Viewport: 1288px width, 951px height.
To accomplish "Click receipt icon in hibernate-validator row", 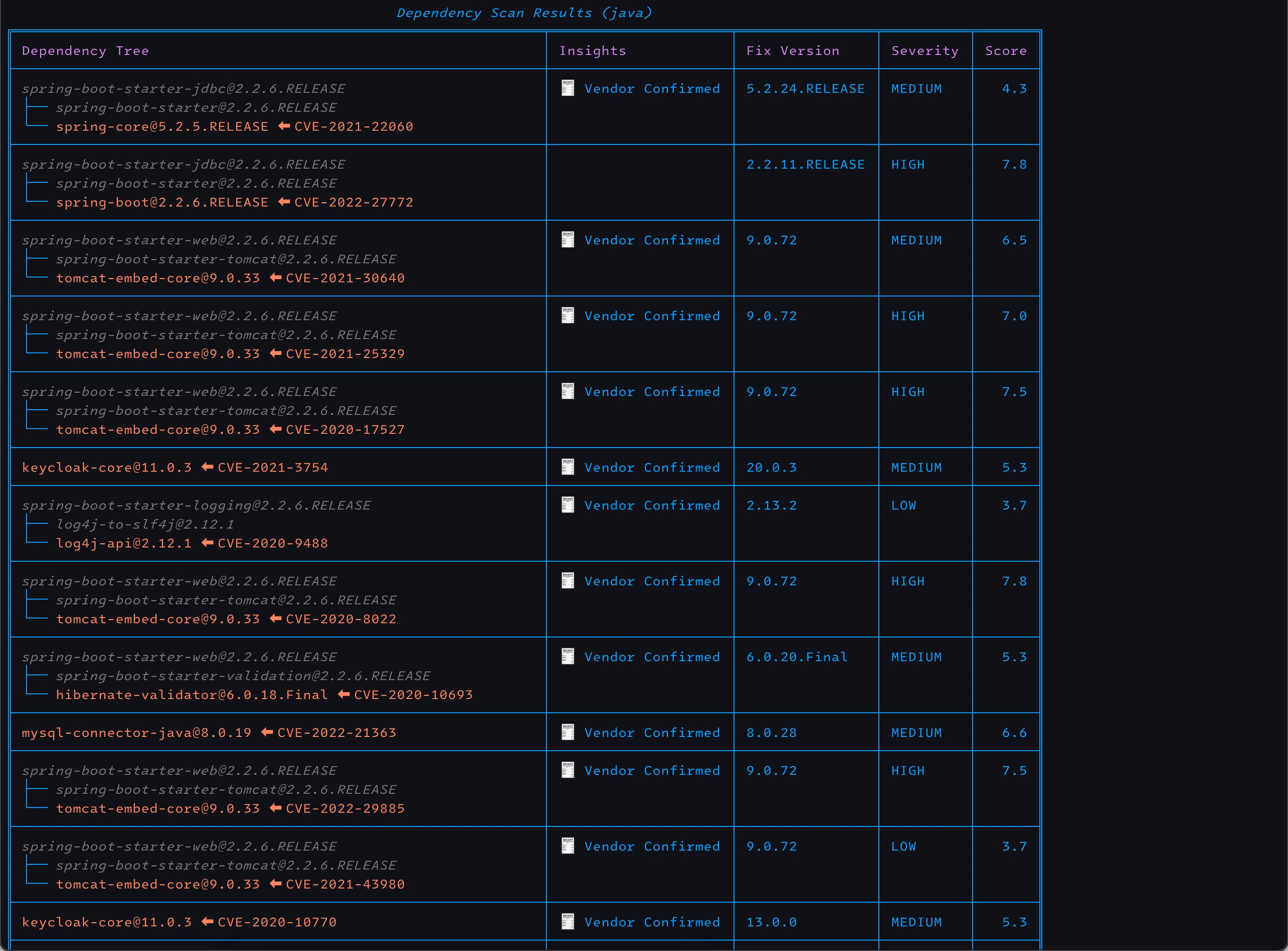I will 567,656.
